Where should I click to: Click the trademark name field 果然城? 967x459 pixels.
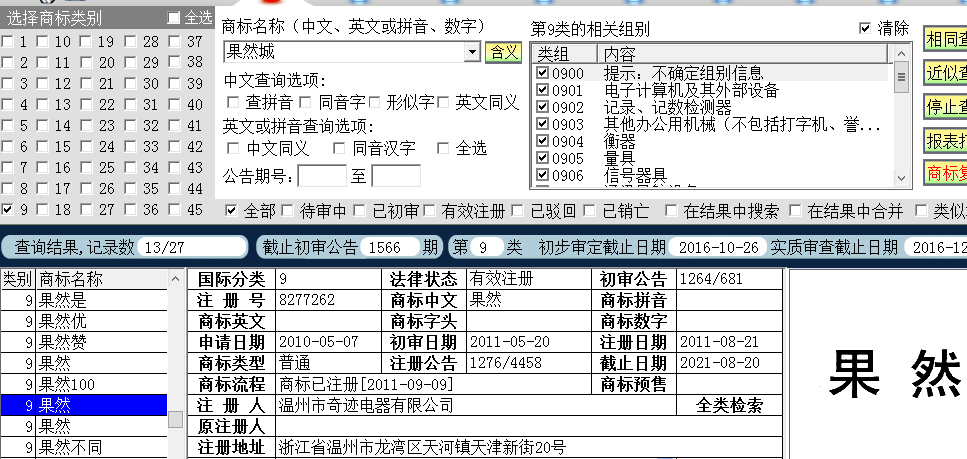[x=345, y=52]
